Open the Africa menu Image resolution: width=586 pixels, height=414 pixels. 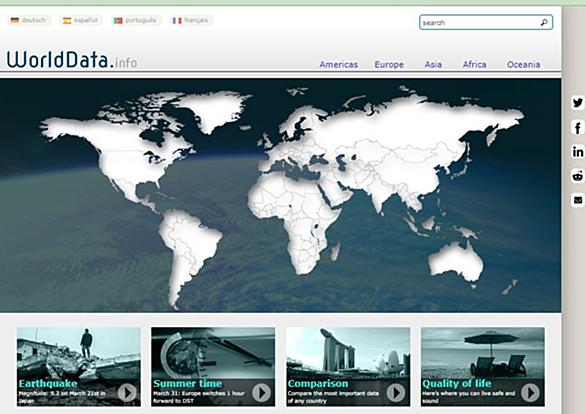pos(475,65)
